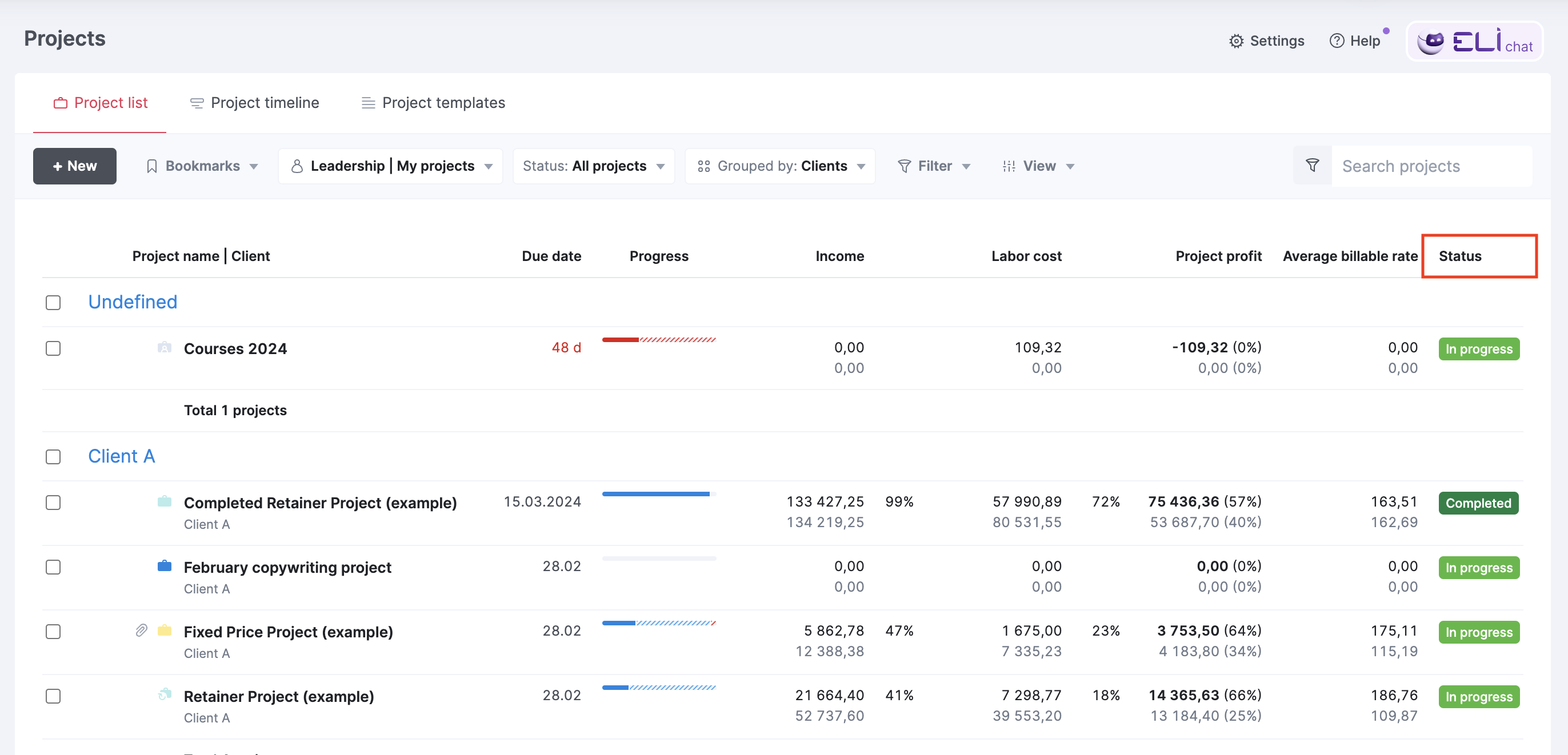The height and width of the screenshot is (755, 1568).
Task: Switch to Project list tab
Action: pos(100,103)
